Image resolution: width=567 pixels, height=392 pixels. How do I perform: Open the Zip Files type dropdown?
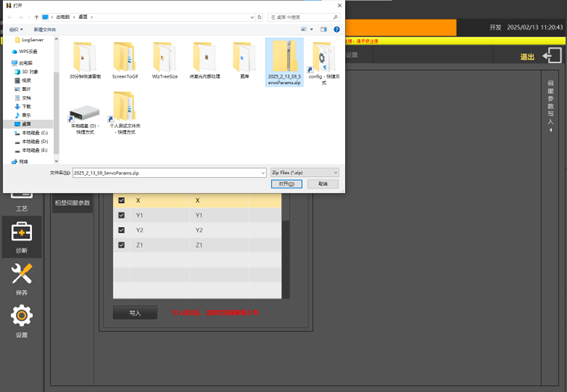coord(305,172)
